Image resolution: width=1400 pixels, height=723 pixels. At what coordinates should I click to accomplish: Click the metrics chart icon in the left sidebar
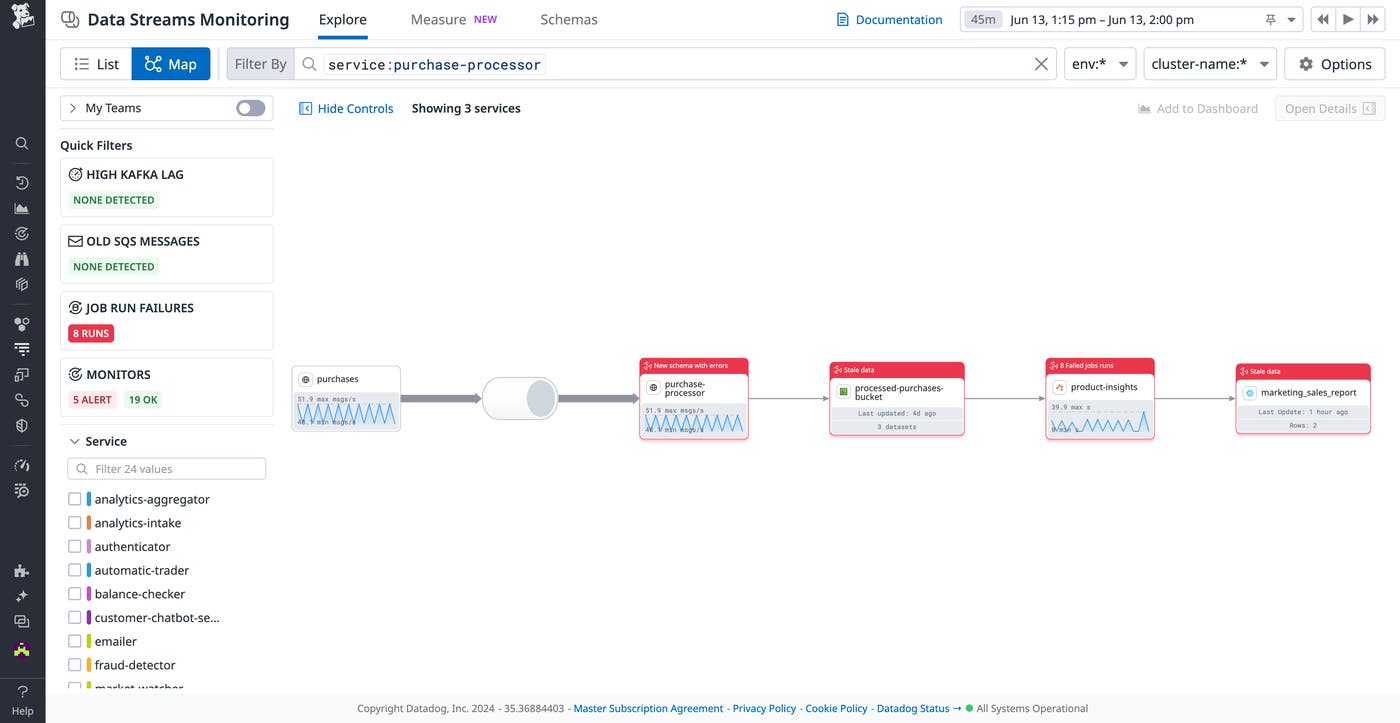[x=22, y=208]
